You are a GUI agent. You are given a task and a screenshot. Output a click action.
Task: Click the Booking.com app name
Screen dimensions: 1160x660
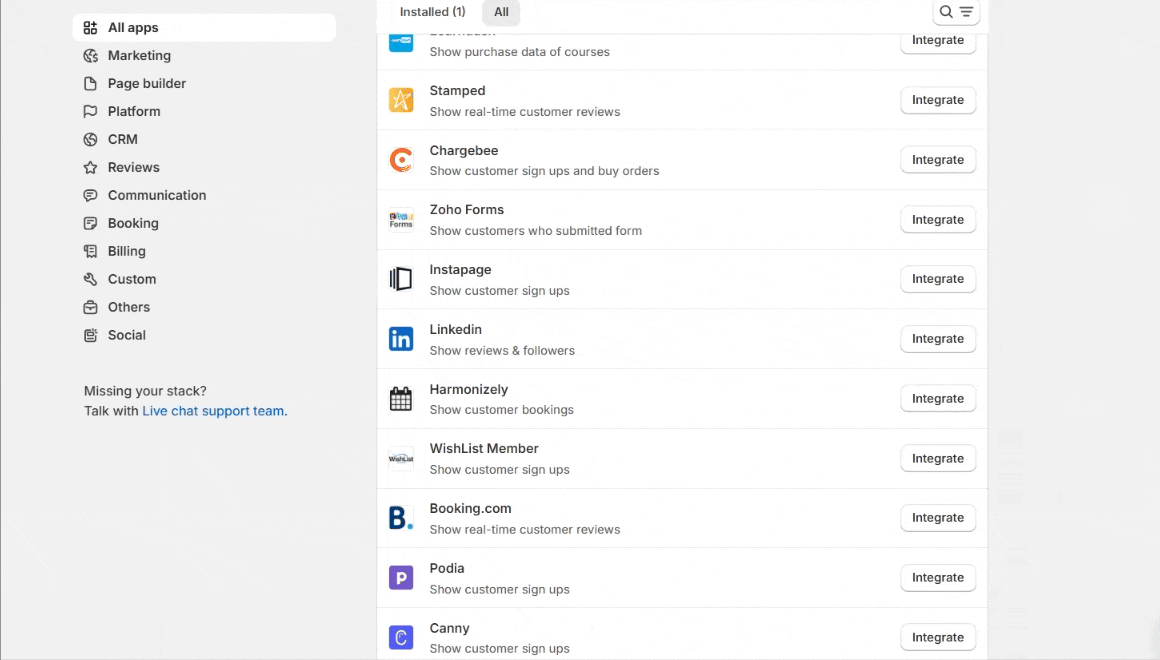(x=471, y=508)
